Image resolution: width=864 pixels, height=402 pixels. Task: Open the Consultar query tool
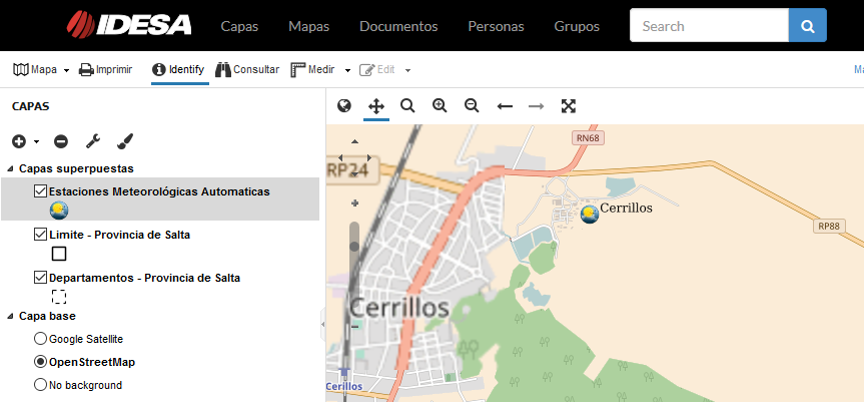pyautogui.click(x=247, y=70)
